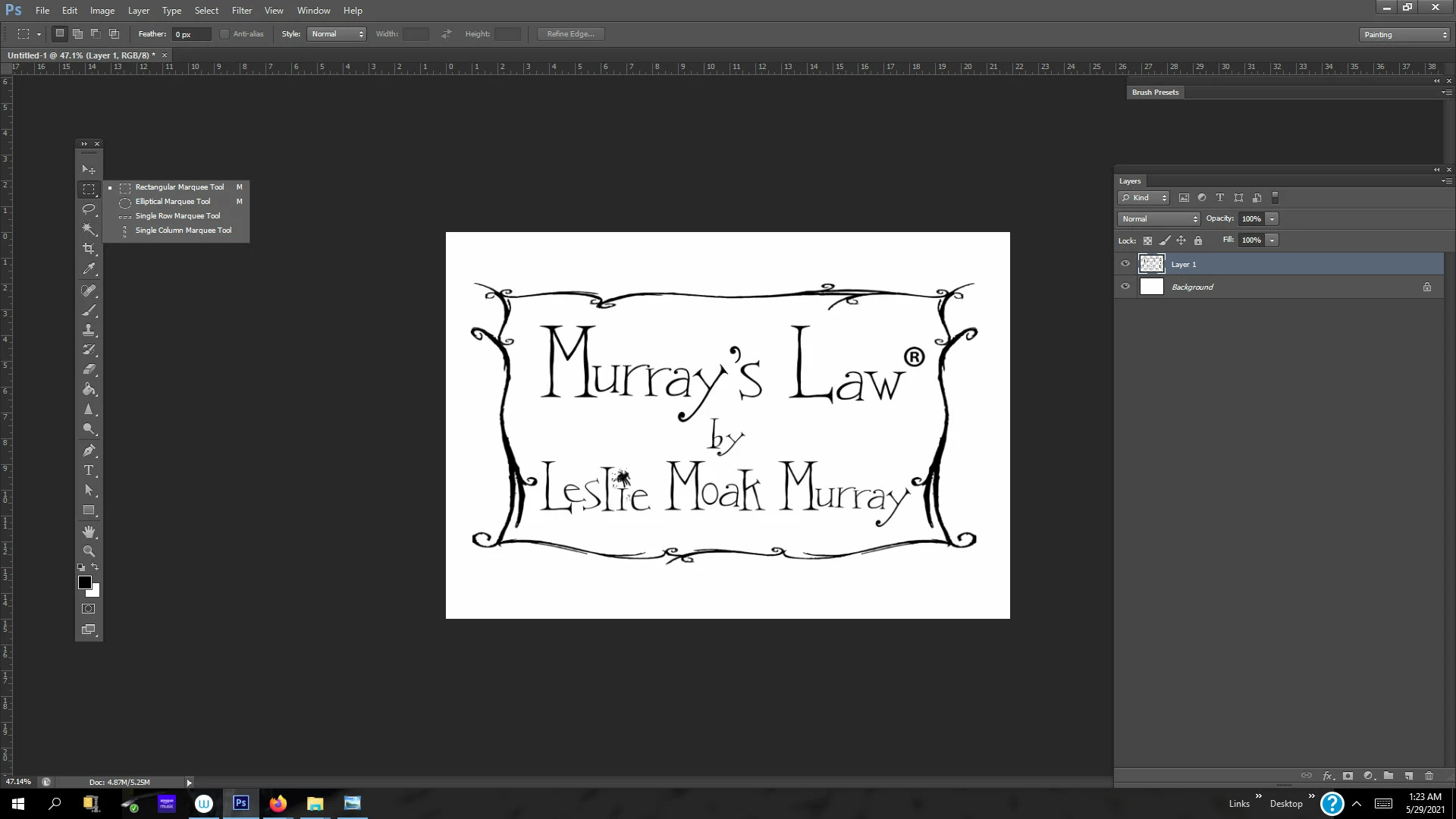Open the layer blend mode dropdown
The height and width of the screenshot is (819, 1456).
coord(1158,219)
